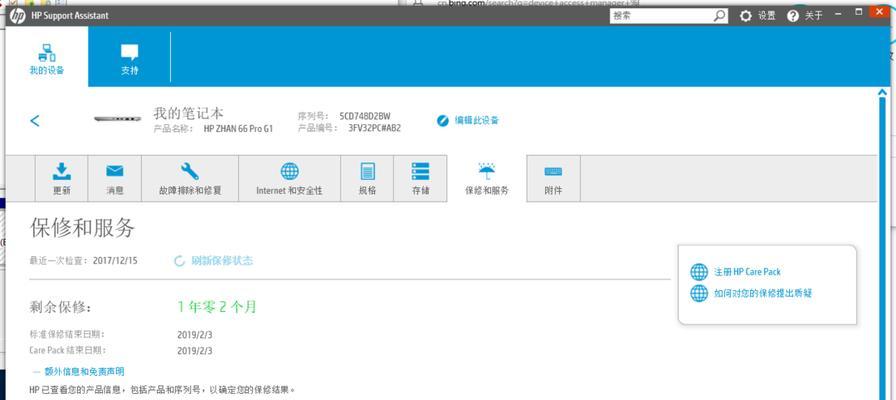Screen dimensions: 896x400
Task: Open the 消息 tab
Action: pyautogui.click(x=115, y=179)
